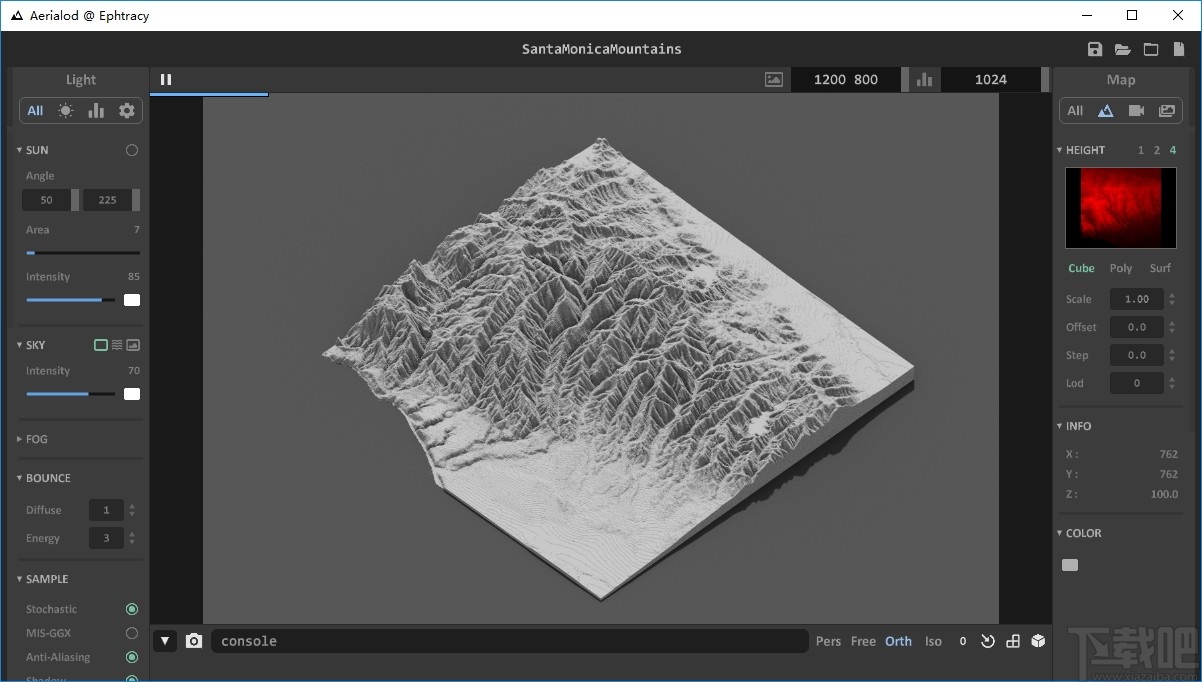Open the gear settings icon in Light panel

(126, 111)
